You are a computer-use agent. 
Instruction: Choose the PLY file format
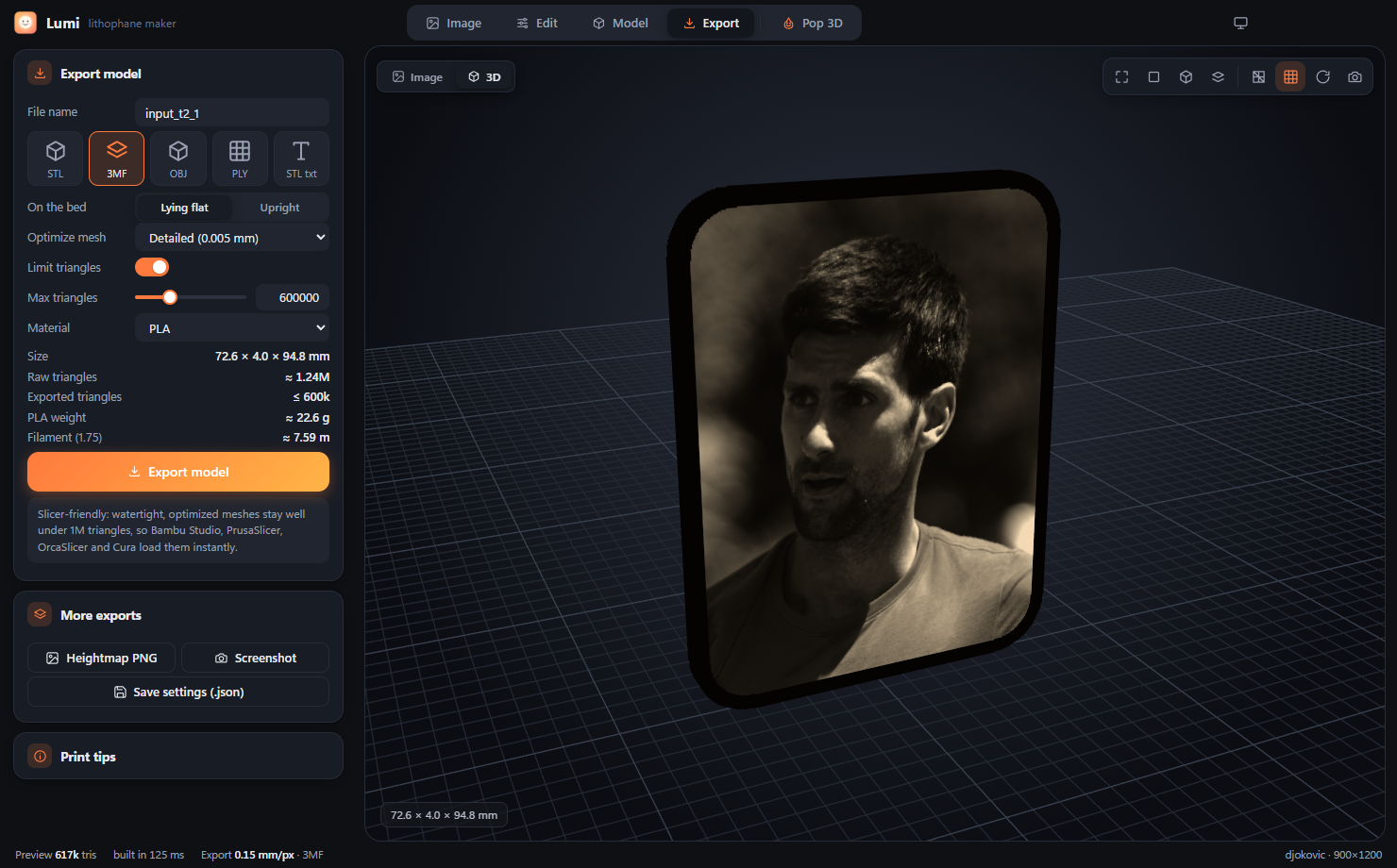point(240,159)
